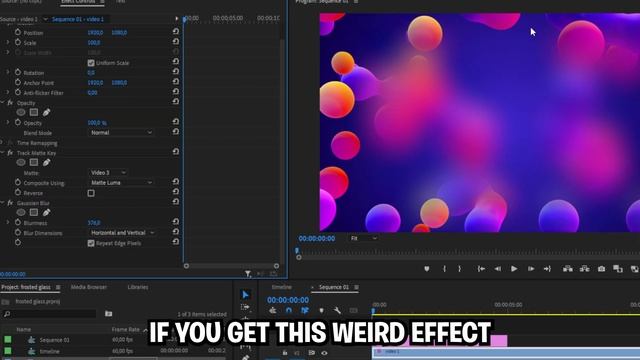Go to In point
The image size is (640, 360).
point(481,269)
